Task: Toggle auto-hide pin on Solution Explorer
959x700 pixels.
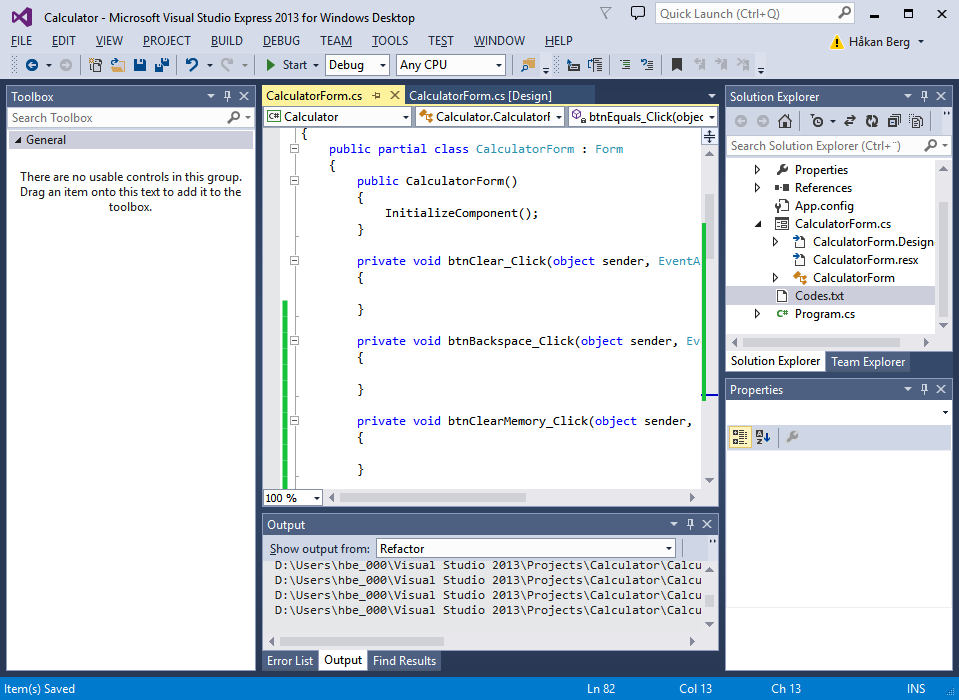Action: [x=924, y=96]
